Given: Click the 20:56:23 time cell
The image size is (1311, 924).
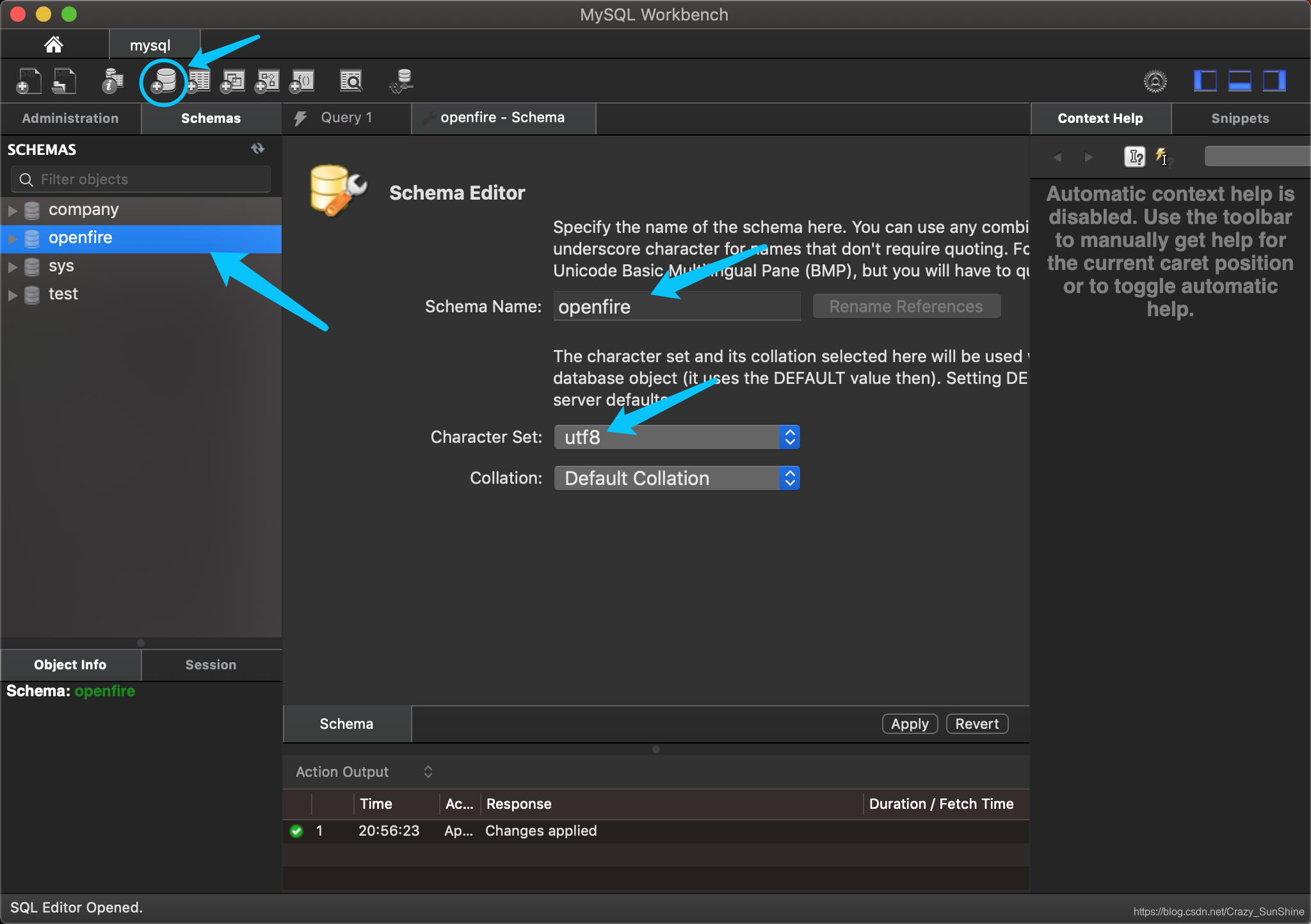Looking at the screenshot, I should (389, 831).
